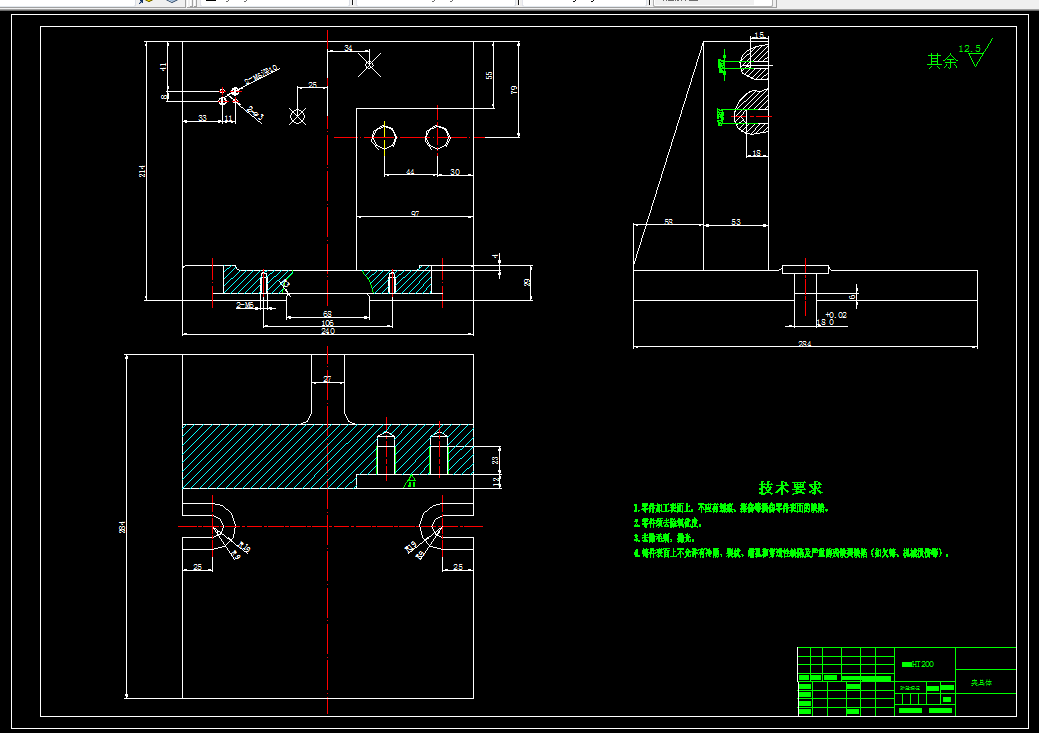This screenshot has height=733, width=1039.
Task: Select the '11' dimension next to 33
Action: click(x=229, y=119)
